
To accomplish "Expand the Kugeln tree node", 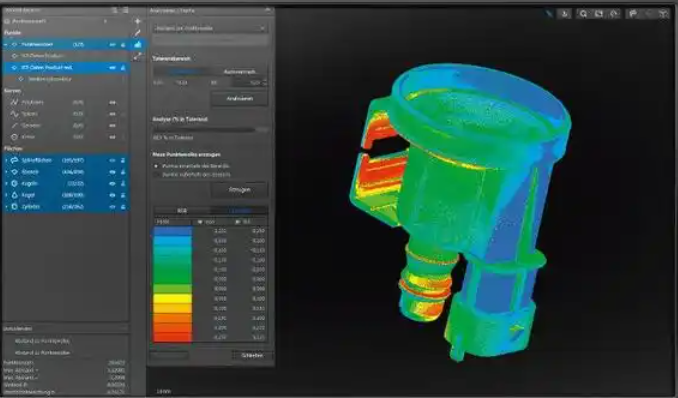I will click(6, 183).
